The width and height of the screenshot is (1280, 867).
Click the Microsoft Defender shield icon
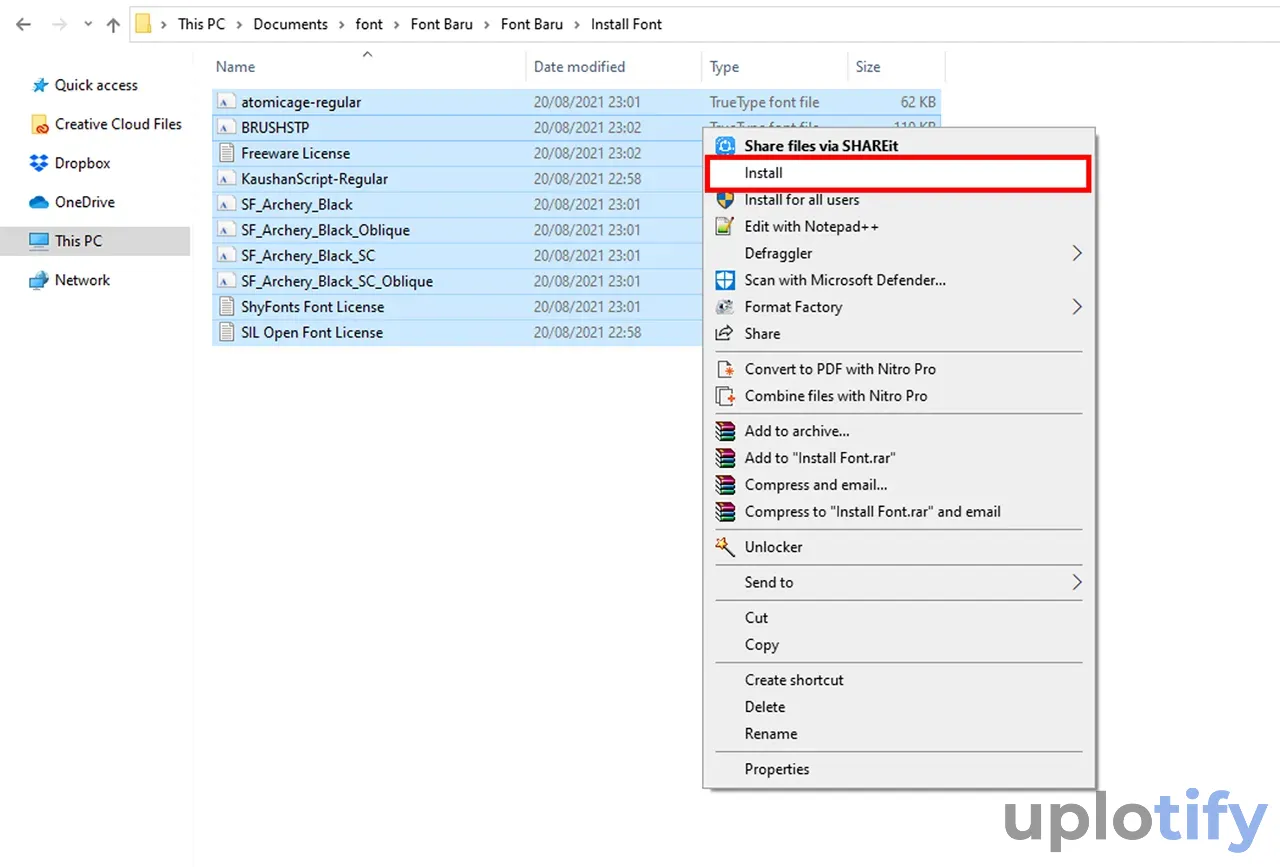[726, 280]
